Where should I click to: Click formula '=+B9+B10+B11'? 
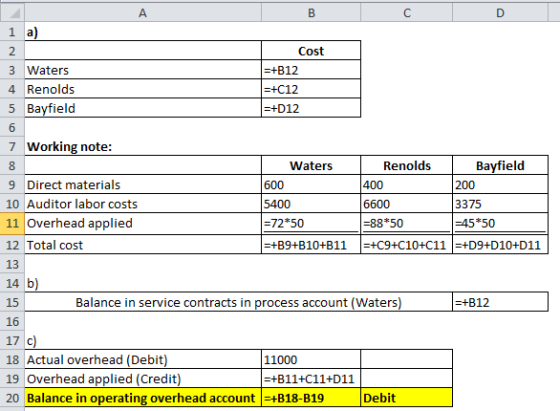coord(311,245)
